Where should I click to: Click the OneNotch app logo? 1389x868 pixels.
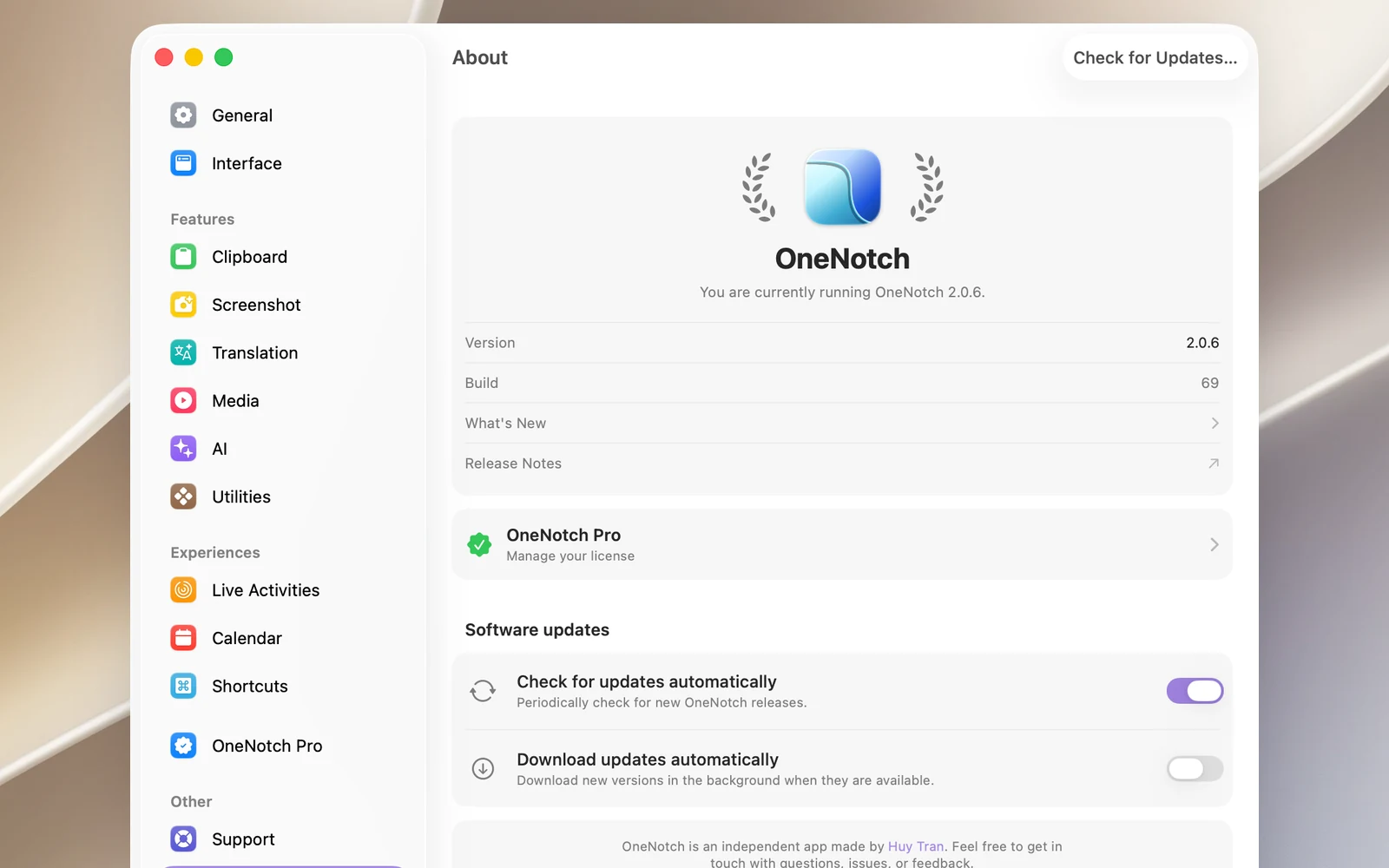click(x=842, y=187)
